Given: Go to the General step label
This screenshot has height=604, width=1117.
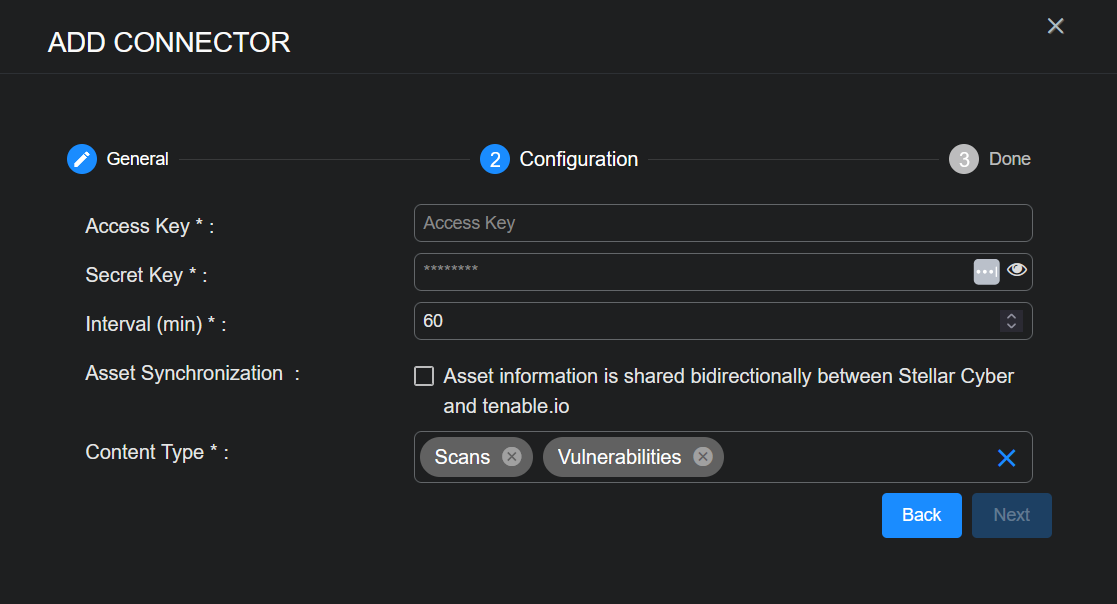Looking at the screenshot, I should [137, 159].
